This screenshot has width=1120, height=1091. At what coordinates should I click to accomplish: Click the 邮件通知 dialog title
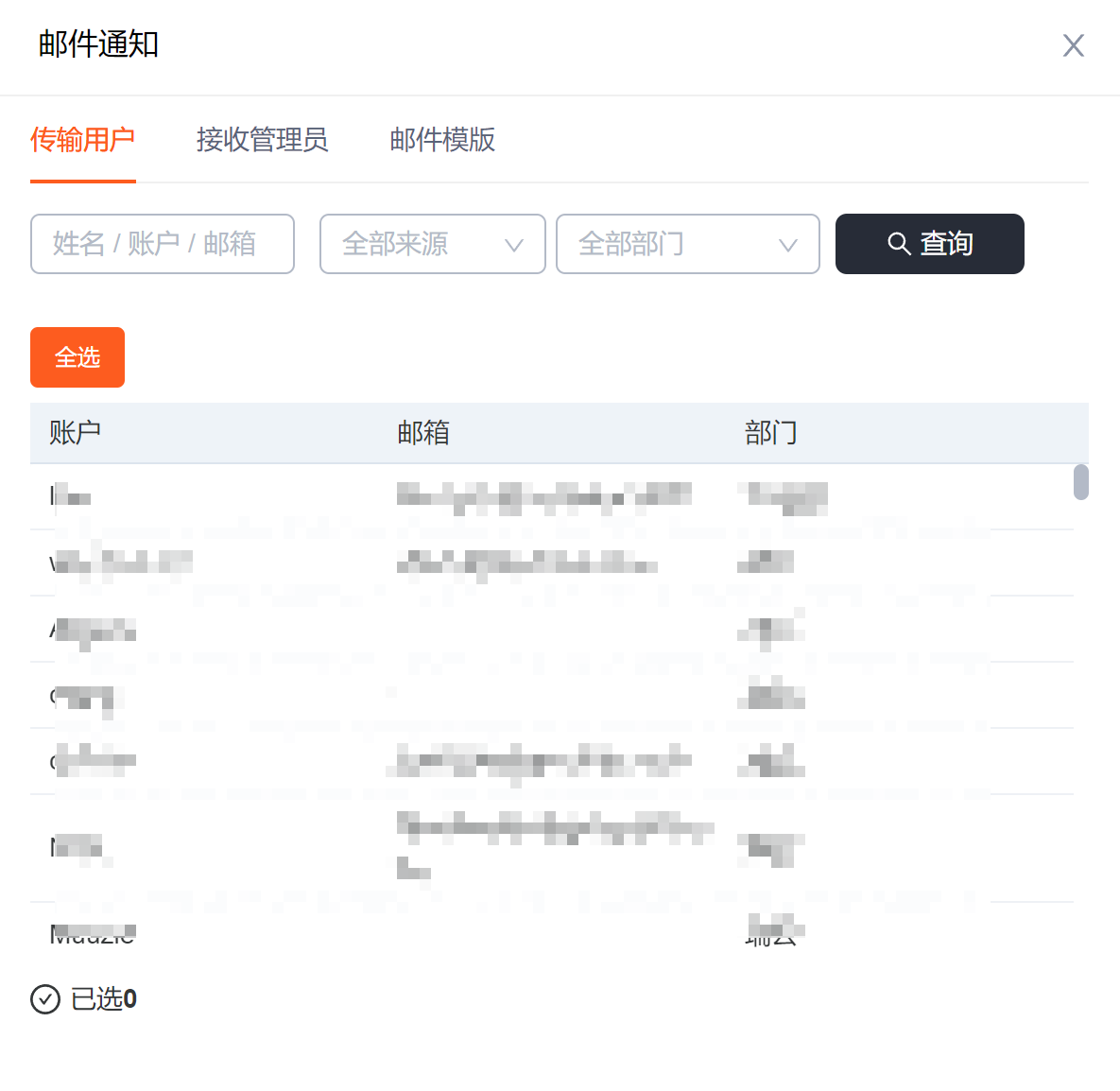[x=98, y=44]
